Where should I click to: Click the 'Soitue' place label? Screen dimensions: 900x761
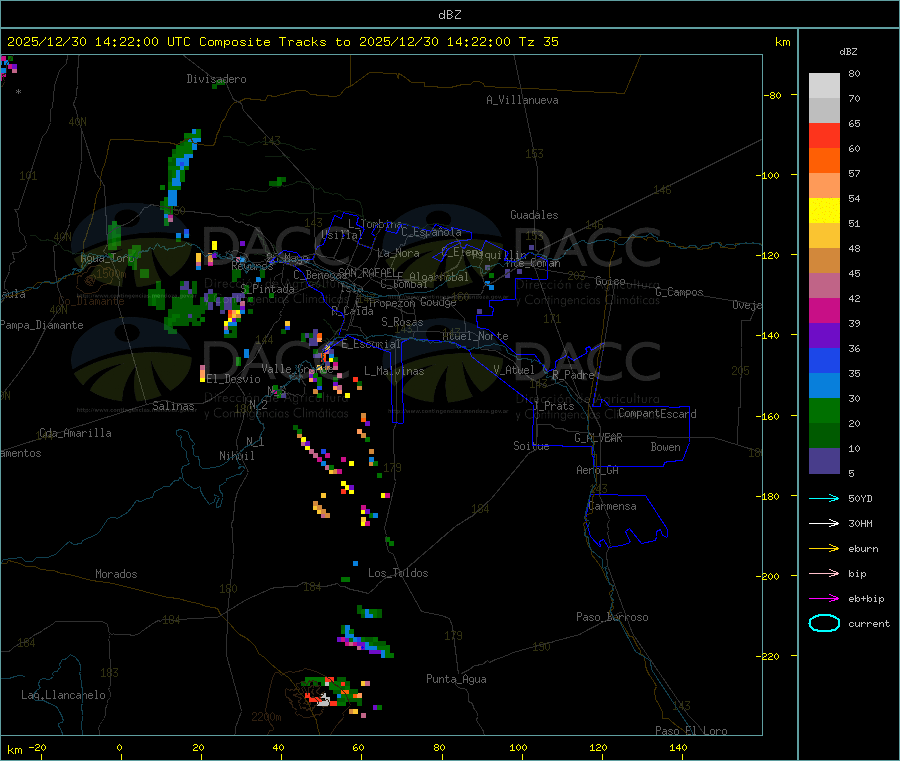click(x=531, y=446)
